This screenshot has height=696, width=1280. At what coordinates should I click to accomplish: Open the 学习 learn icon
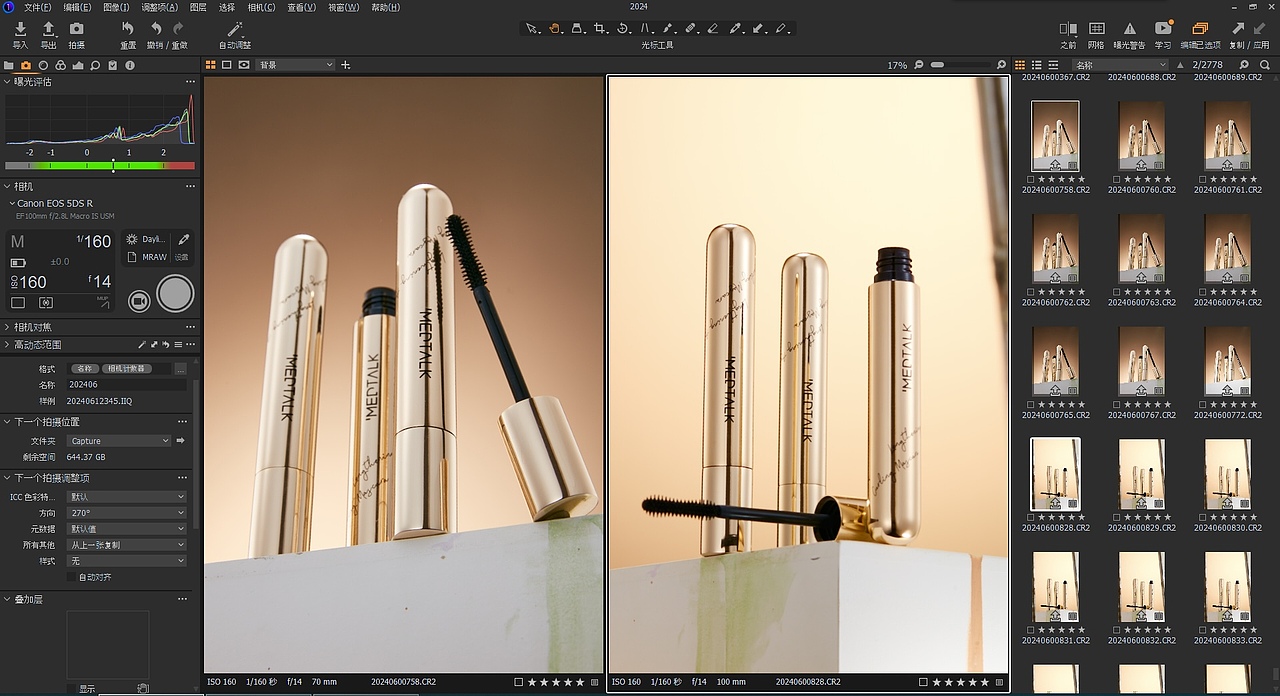(x=1163, y=29)
